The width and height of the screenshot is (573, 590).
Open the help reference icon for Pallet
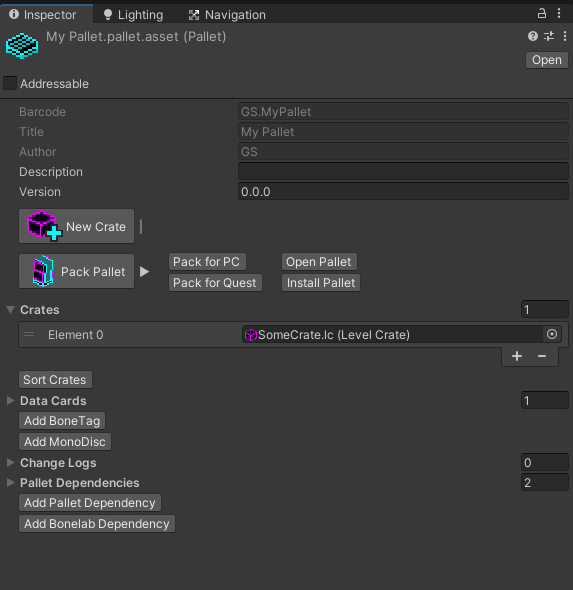pyautogui.click(x=532, y=36)
